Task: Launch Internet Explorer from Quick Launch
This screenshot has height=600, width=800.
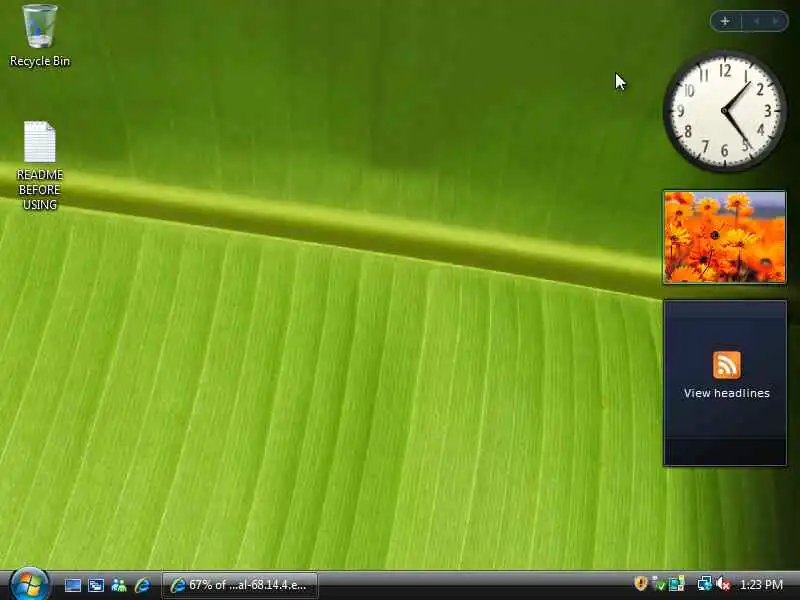Action: 142,585
